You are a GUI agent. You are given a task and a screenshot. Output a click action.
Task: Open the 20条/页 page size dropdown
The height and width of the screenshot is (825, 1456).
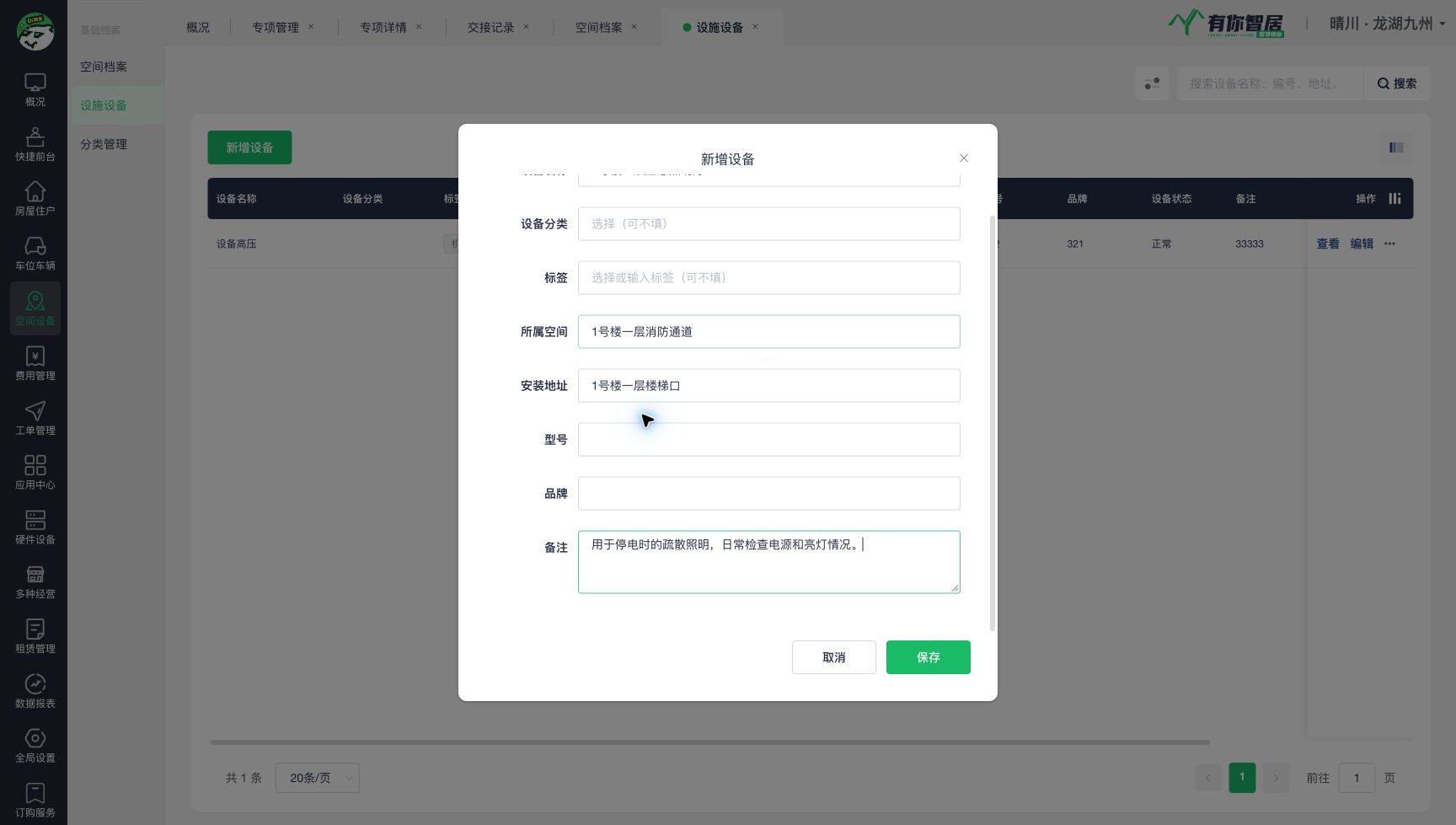pos(317,778)
